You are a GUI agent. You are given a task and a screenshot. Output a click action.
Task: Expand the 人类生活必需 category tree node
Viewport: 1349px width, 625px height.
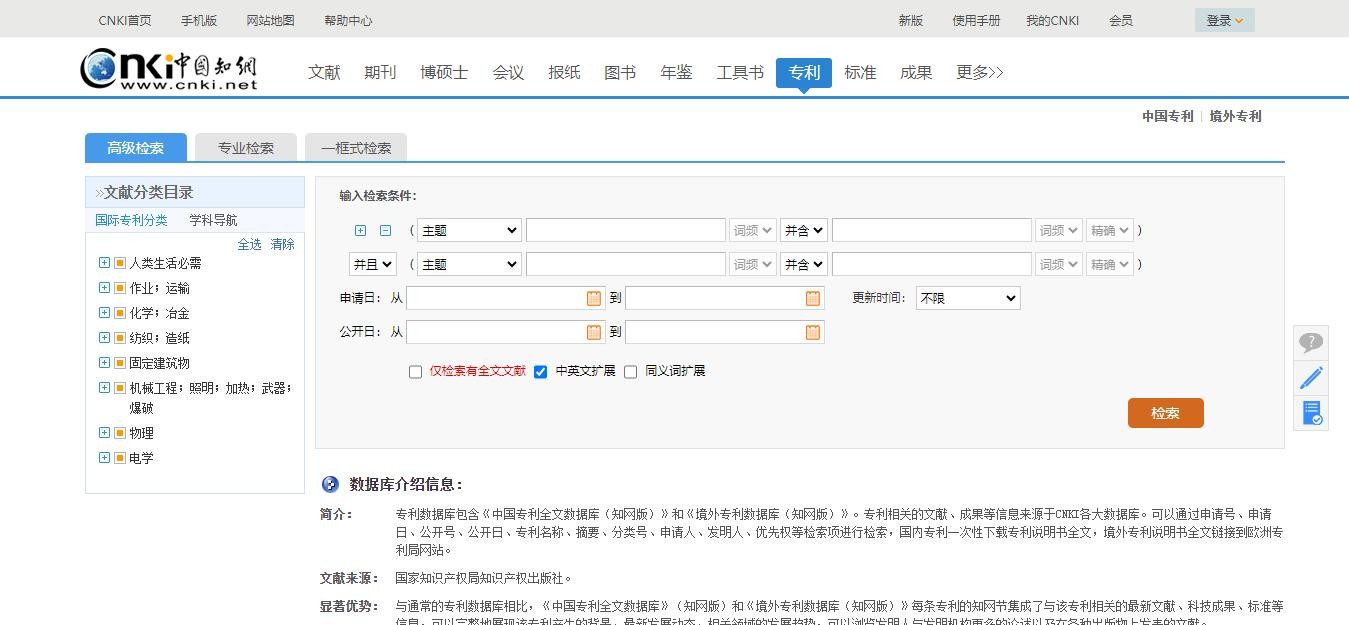pos(104,263)
